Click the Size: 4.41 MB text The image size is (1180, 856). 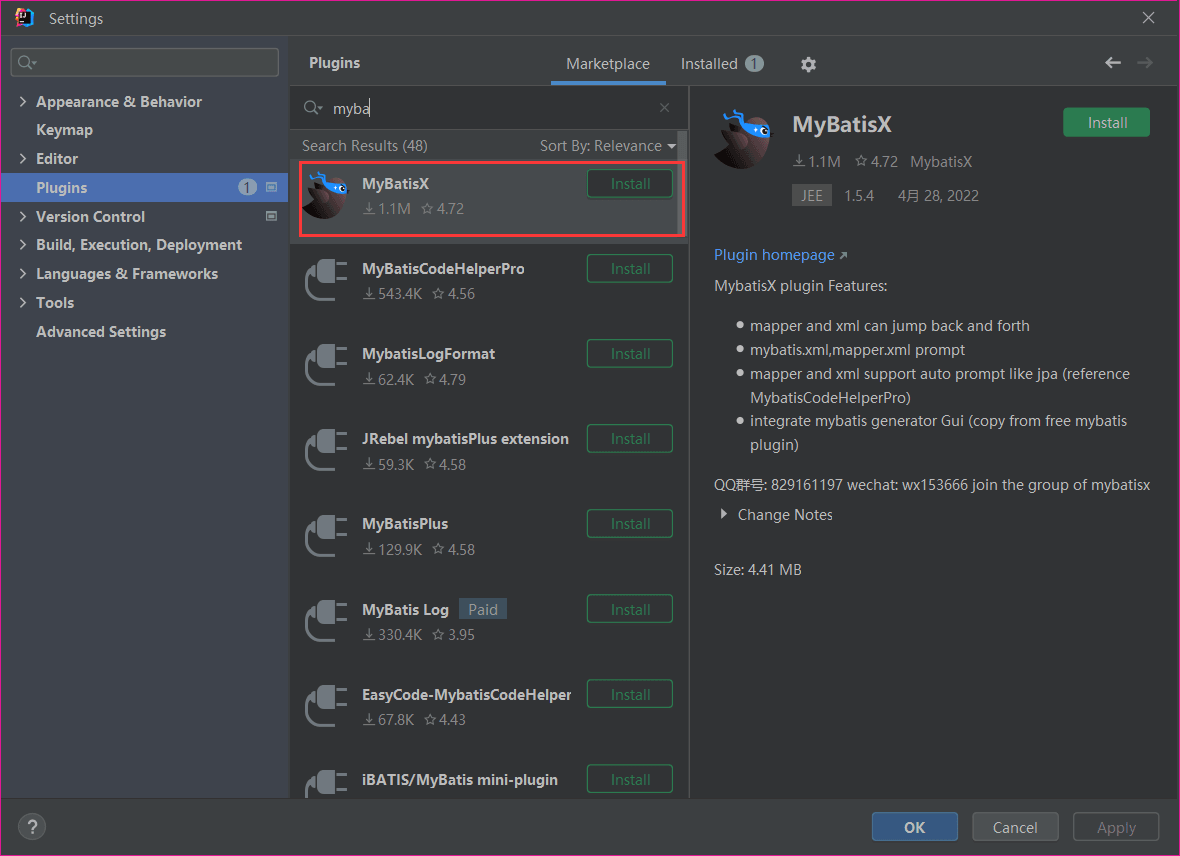tap(758, 570)
